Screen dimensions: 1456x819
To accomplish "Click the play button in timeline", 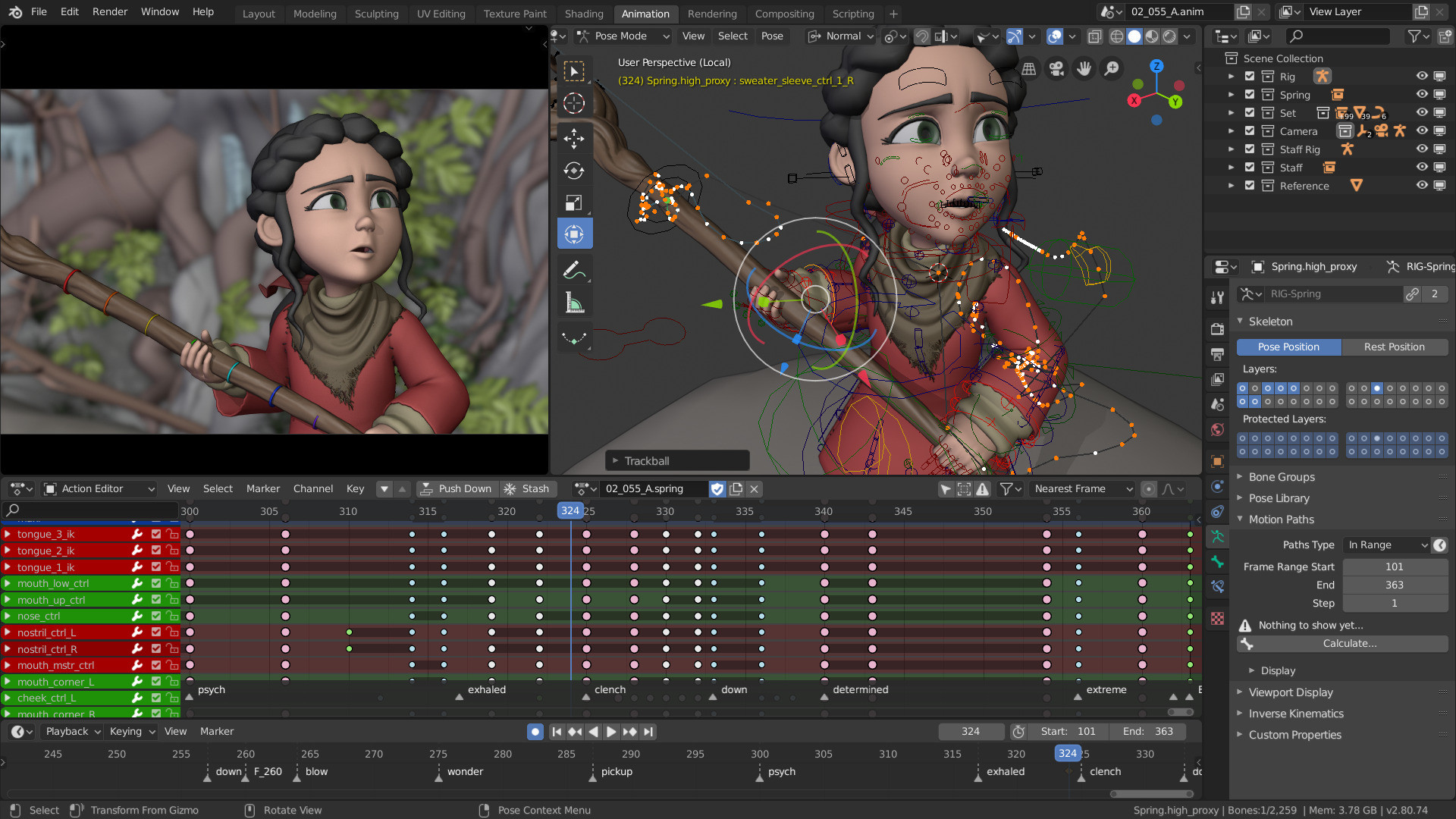I will point(610,731).
